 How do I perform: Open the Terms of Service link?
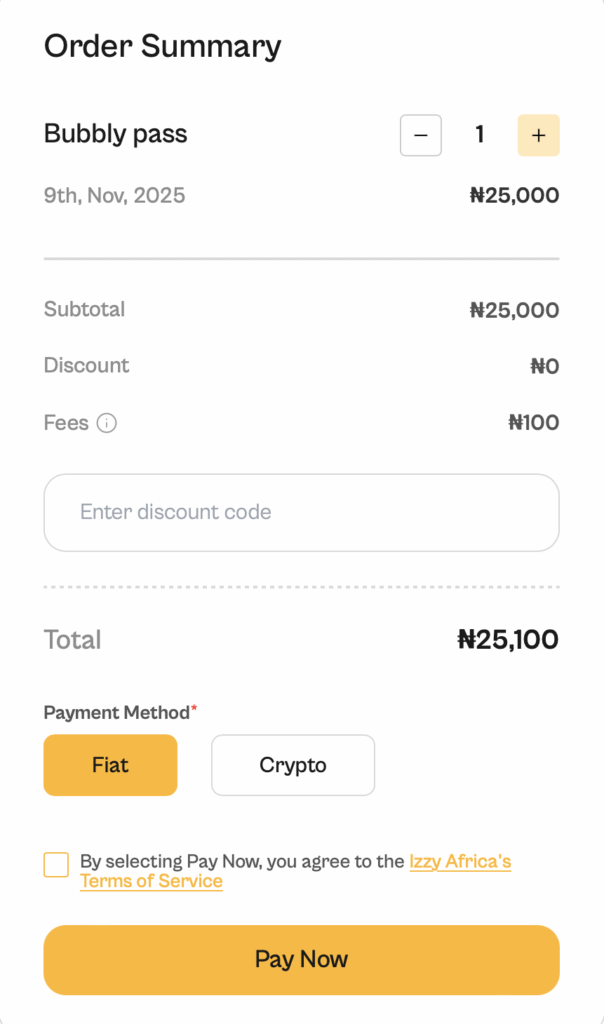151,881
